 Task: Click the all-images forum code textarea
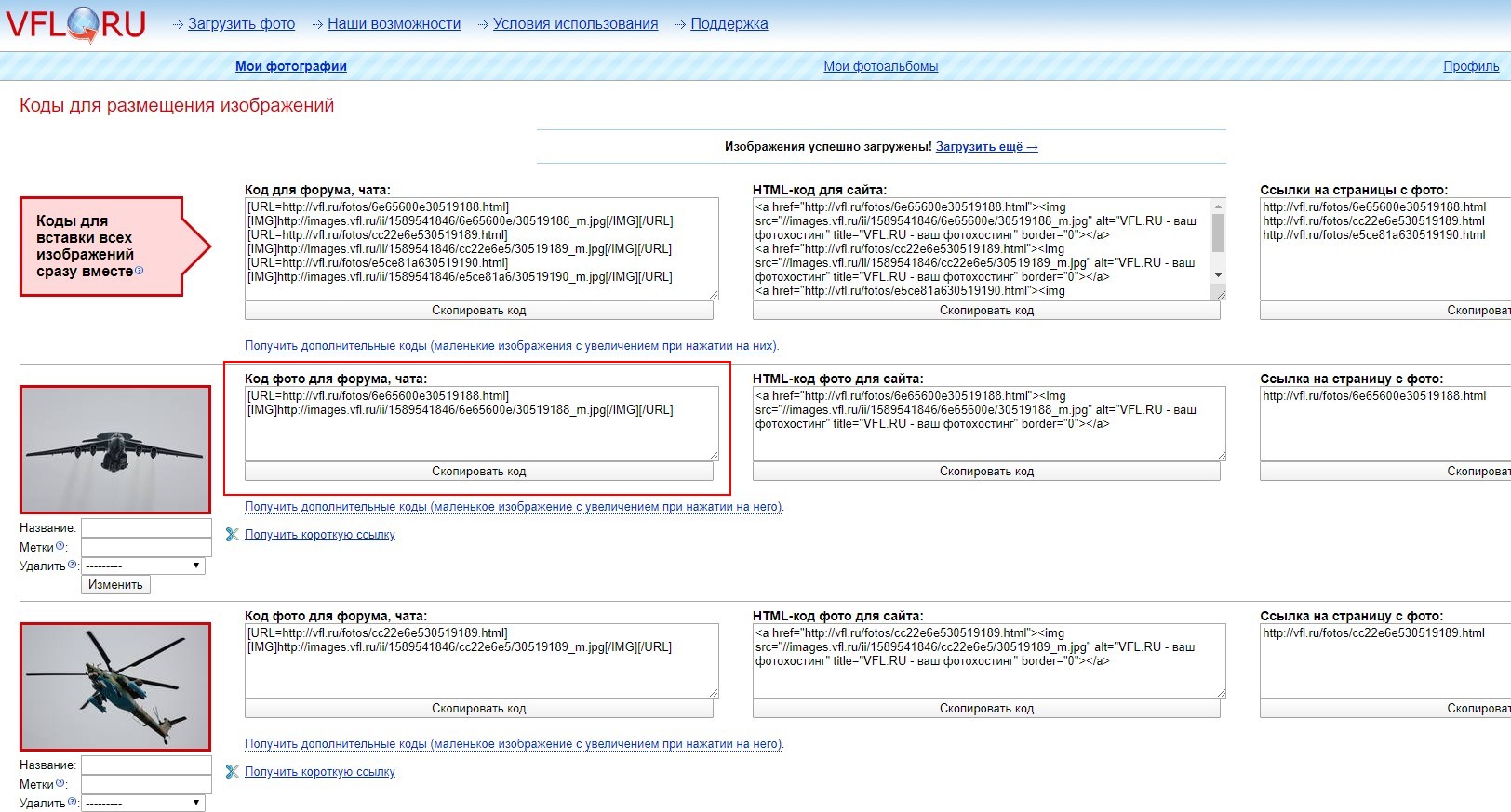tap(482, 248)
